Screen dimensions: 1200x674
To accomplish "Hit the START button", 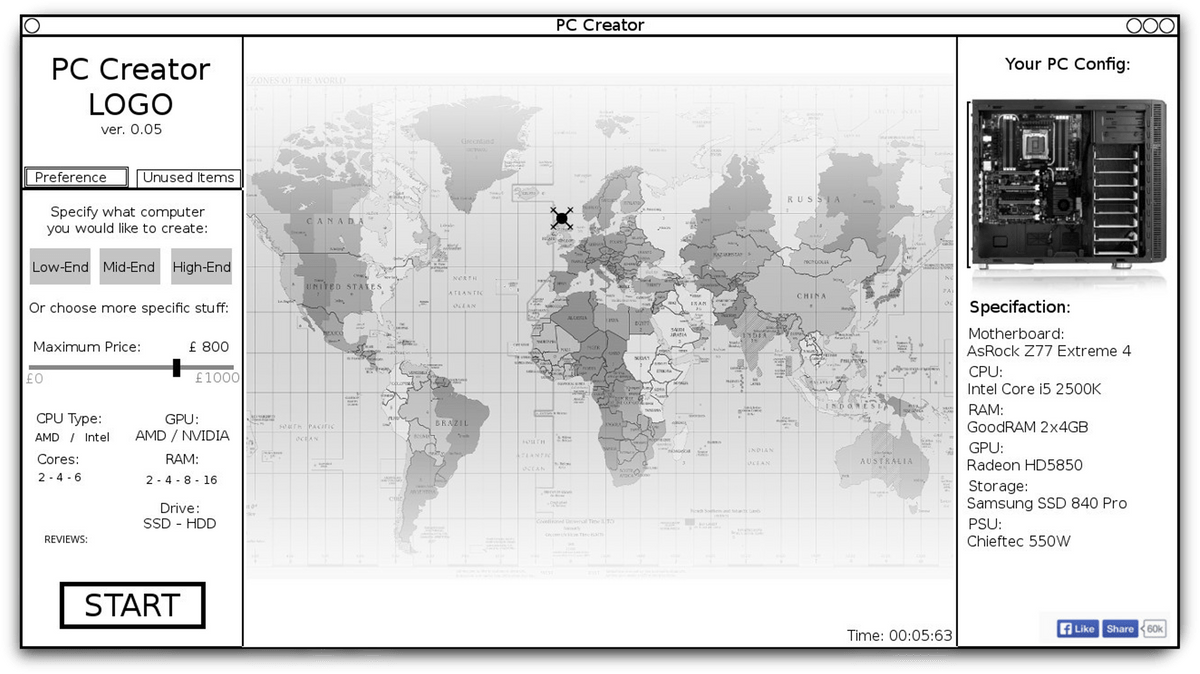I will (x=132, y=605).
